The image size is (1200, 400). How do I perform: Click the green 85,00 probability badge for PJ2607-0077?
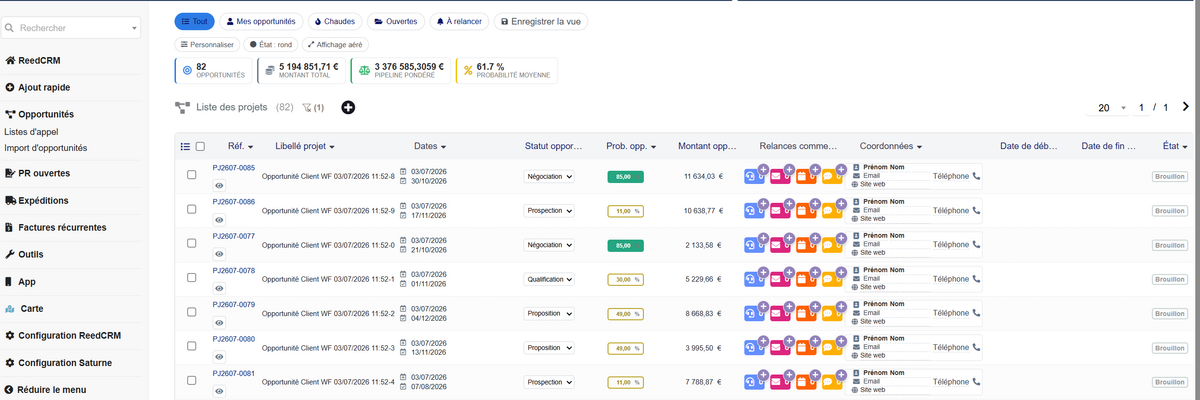coord(625,245)
